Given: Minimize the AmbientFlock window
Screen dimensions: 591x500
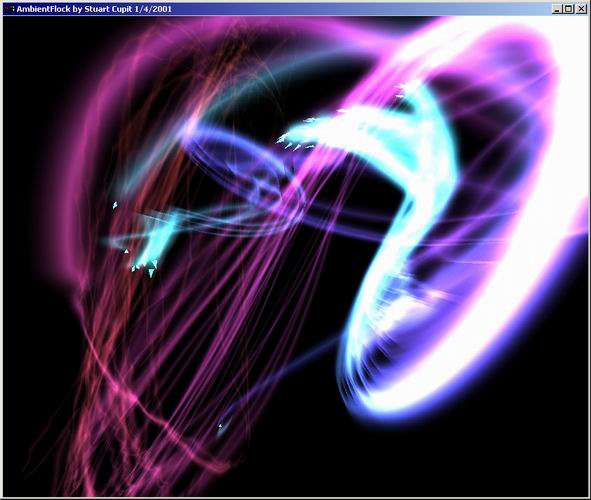Looking at the screenshot, I should (x=557, y=9).
